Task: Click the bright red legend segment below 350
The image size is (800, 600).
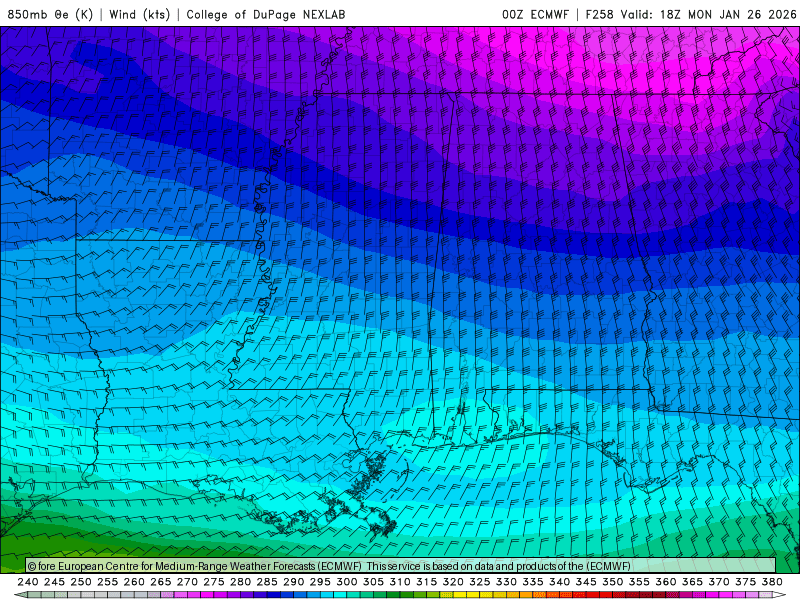Action: coord(606,595)
